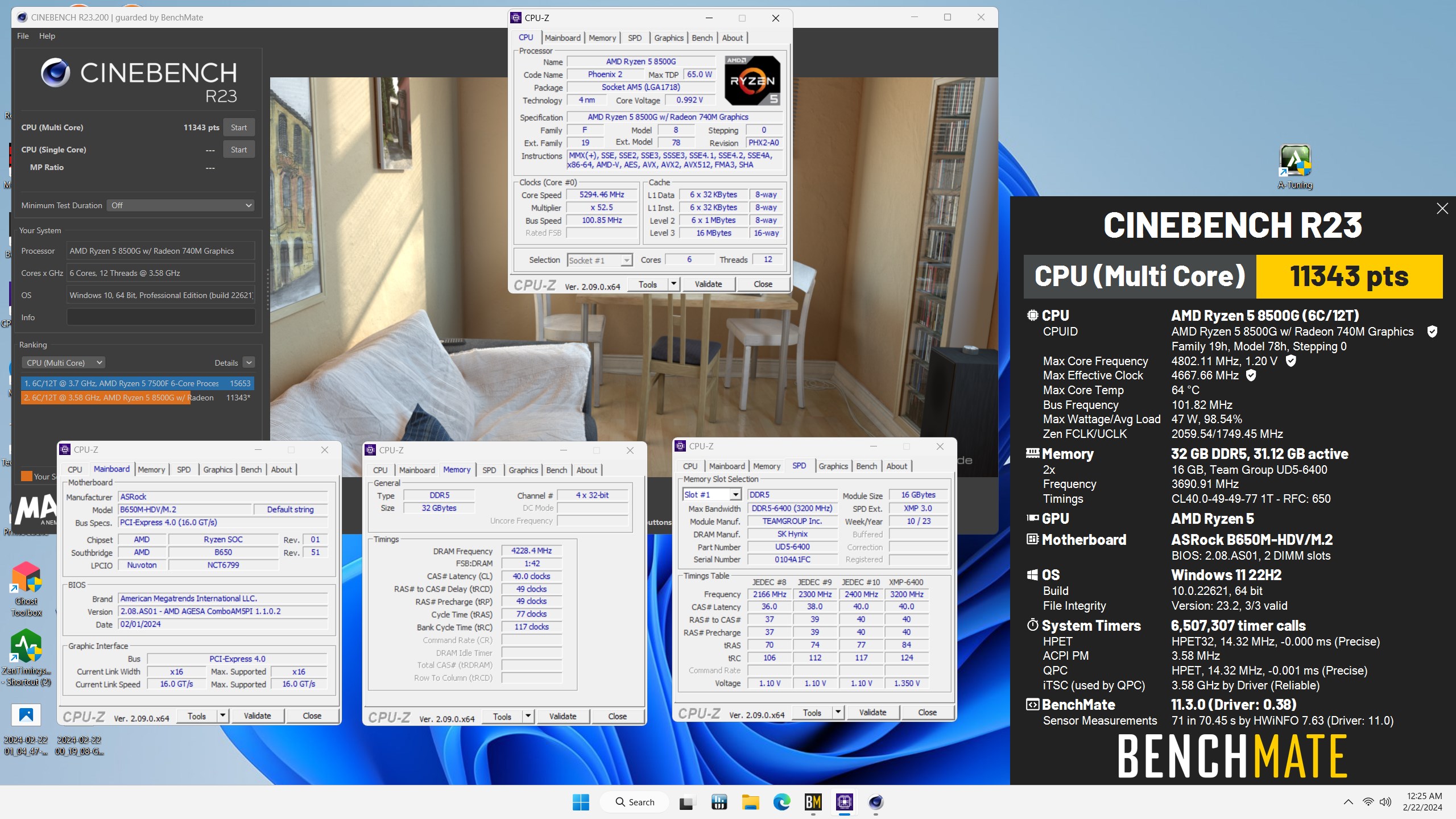
Task: Click the Info input field in Cinebench
Action: [x=161, y=317]
